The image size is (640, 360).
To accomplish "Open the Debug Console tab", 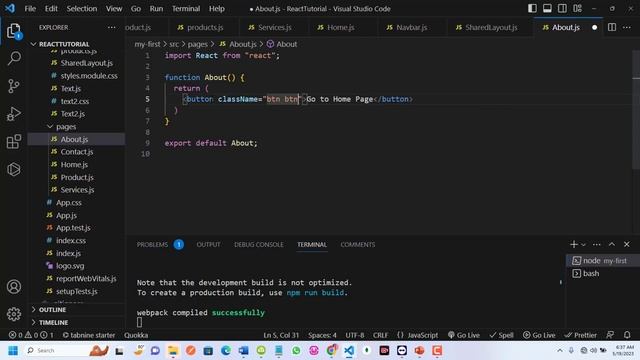I will click(x=258, y=244).
